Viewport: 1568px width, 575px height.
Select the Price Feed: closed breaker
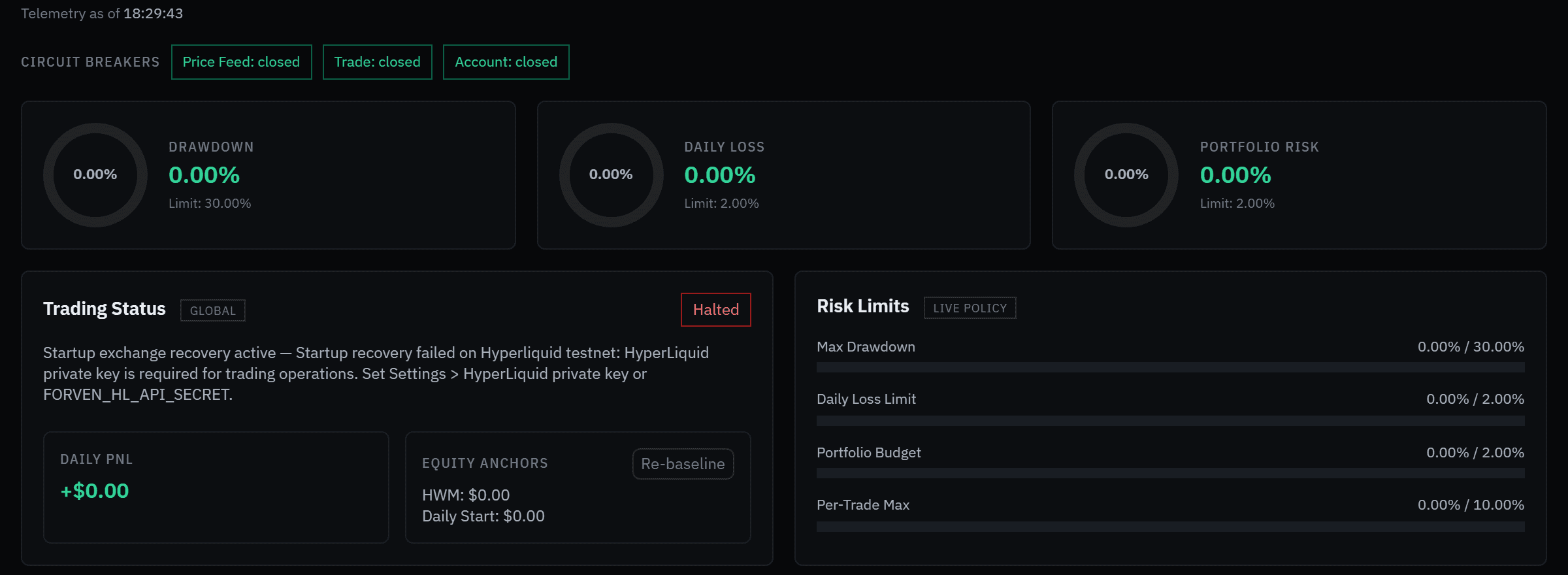[x=241, y=62]
